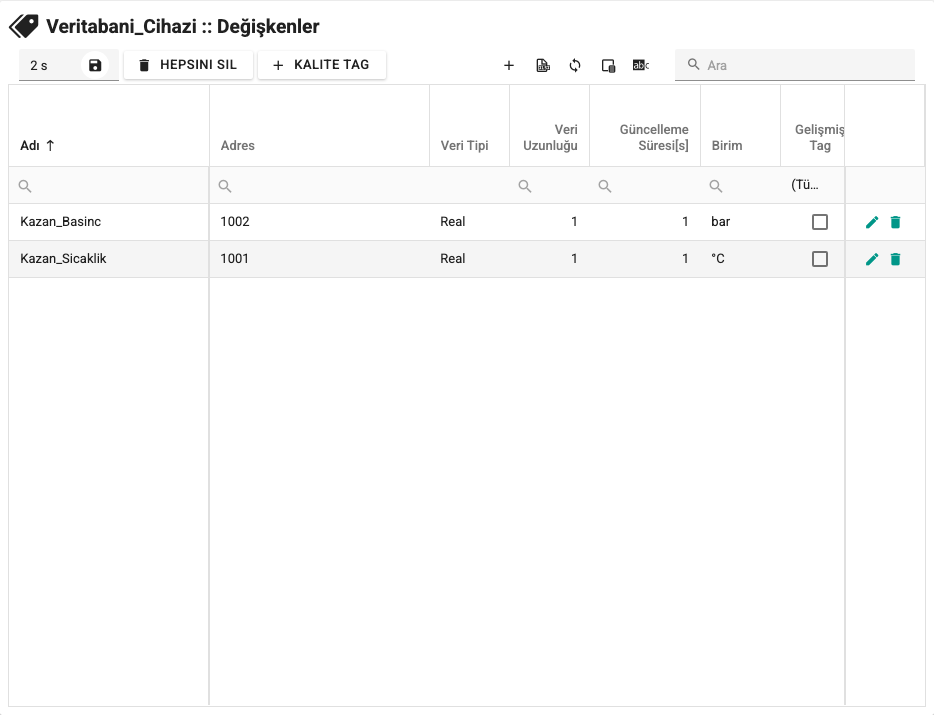The width and height of the screenshot is (934, 715).
Task: Click the Birim column filter field
Action: click(x=740, y=186)
